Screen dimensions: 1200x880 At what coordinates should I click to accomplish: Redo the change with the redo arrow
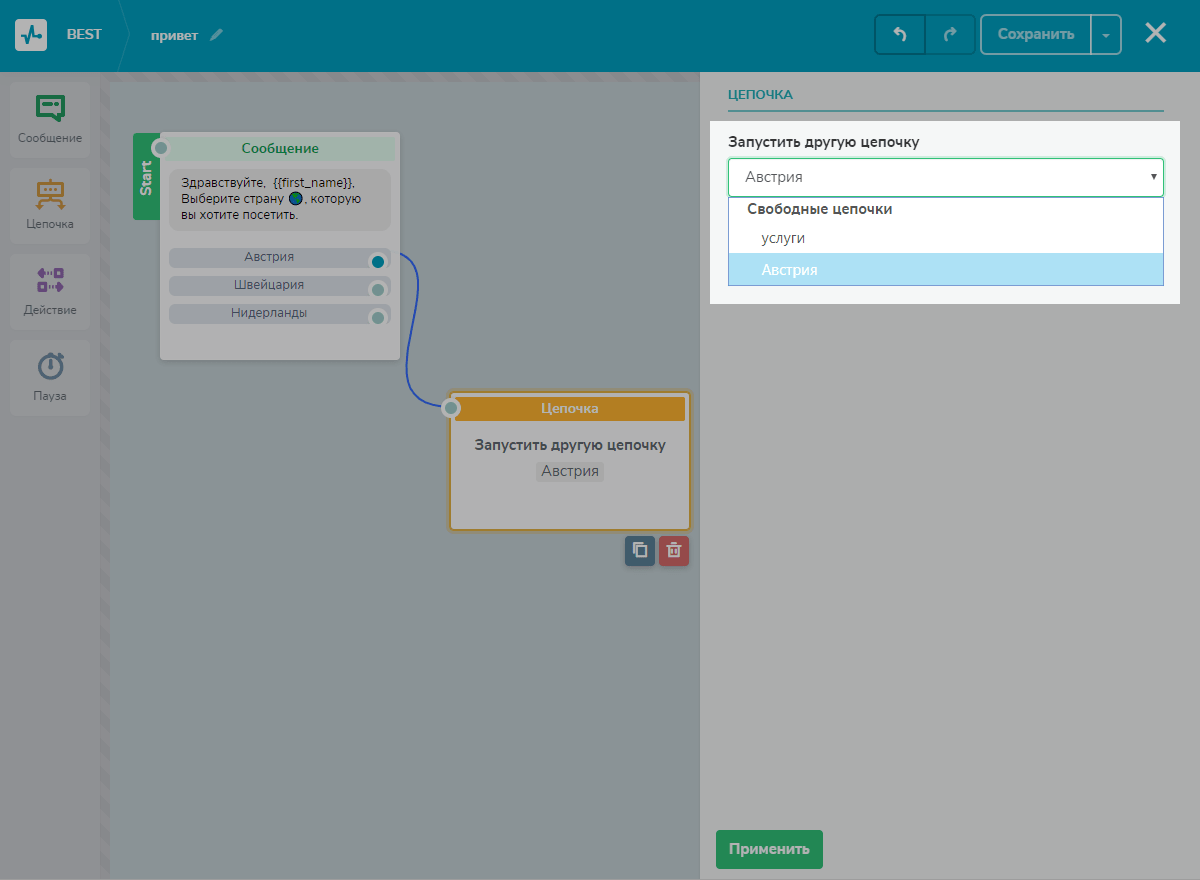(x=950, y=34)
